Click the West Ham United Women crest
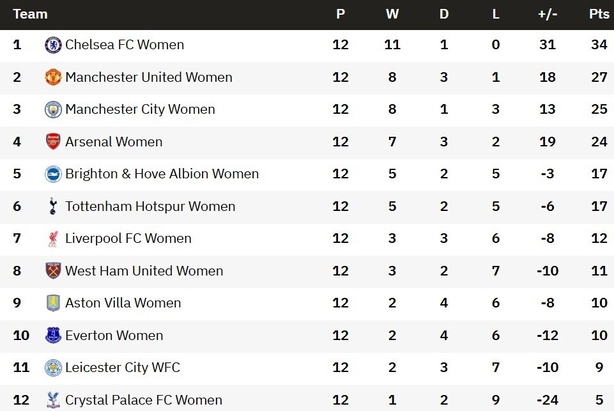The image size is (614, 411). [53, 271]
